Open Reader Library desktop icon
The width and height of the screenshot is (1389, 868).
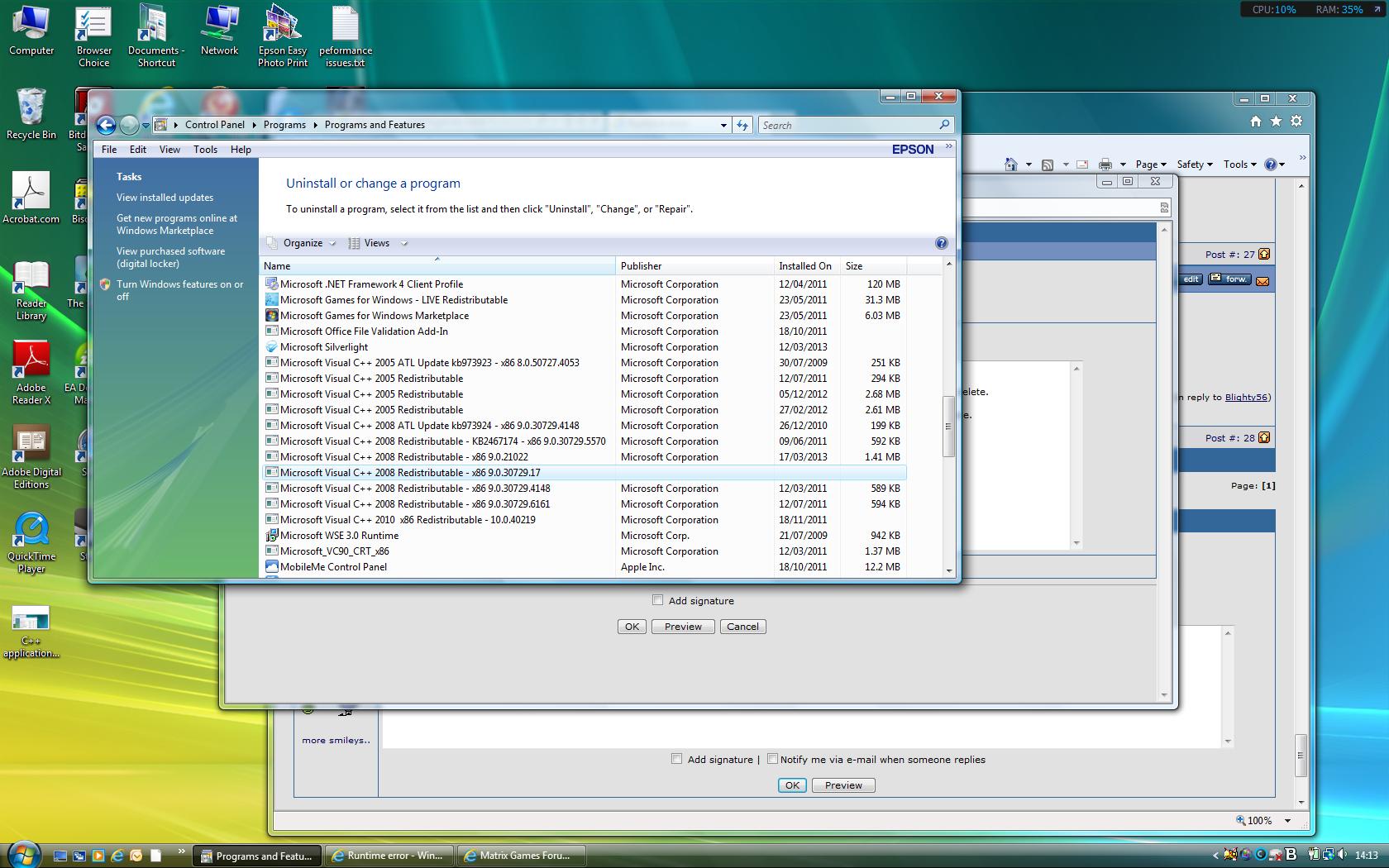click(x=31, y=289)
